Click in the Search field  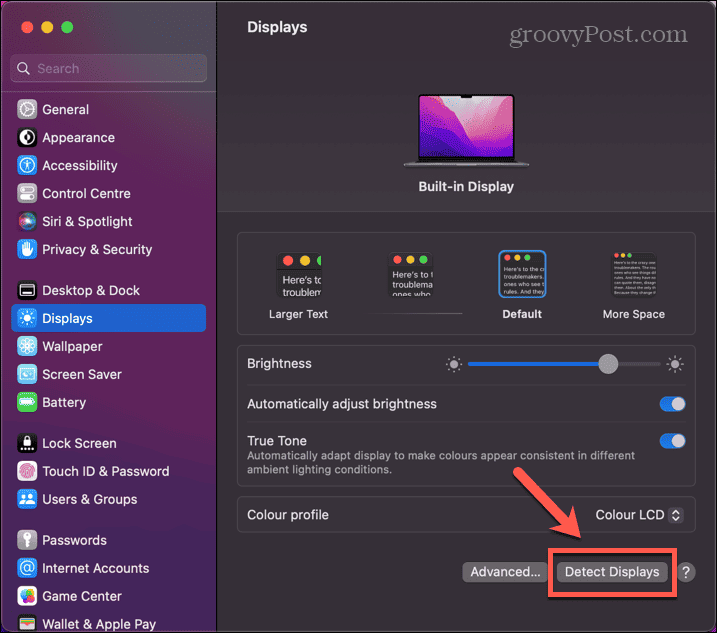pos(108,69)
